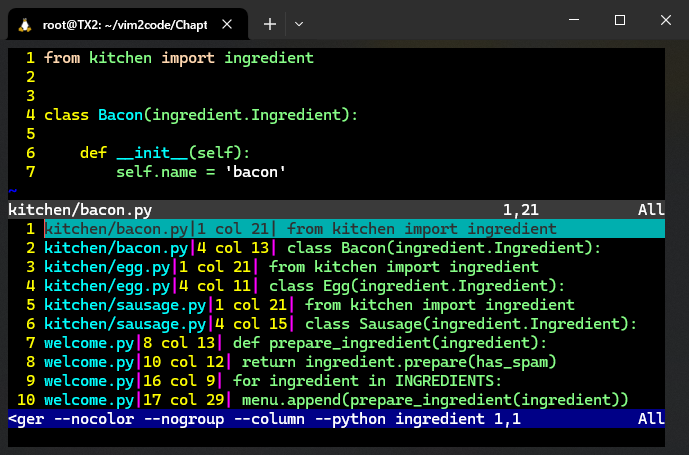Open the new tab profile dropdown

pos(299,24)
